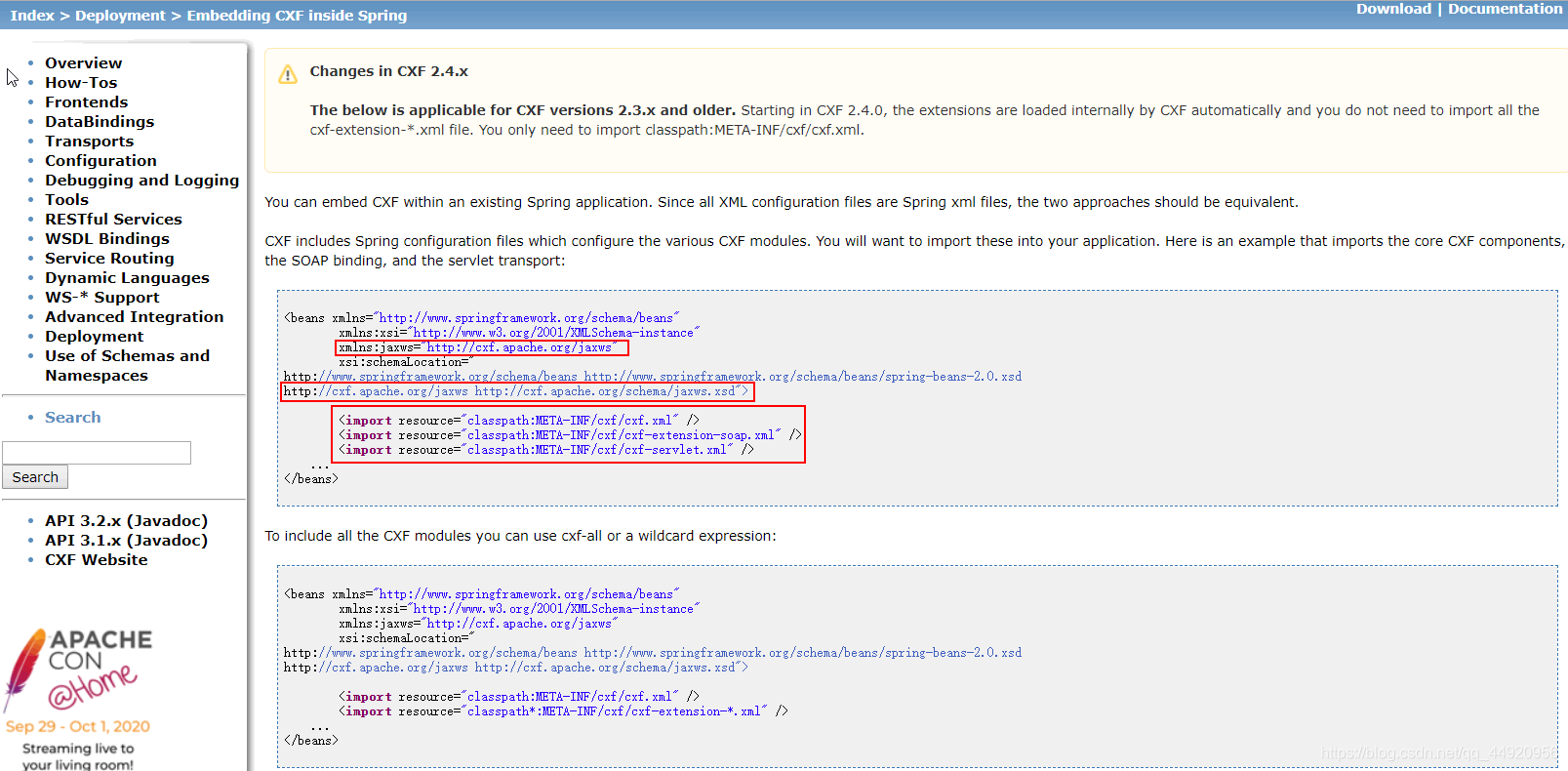The height and width of the screenshot is (771, 1568).
Task: Open WSDL Bindings sidebar link
Action: (x=107, y=239)
